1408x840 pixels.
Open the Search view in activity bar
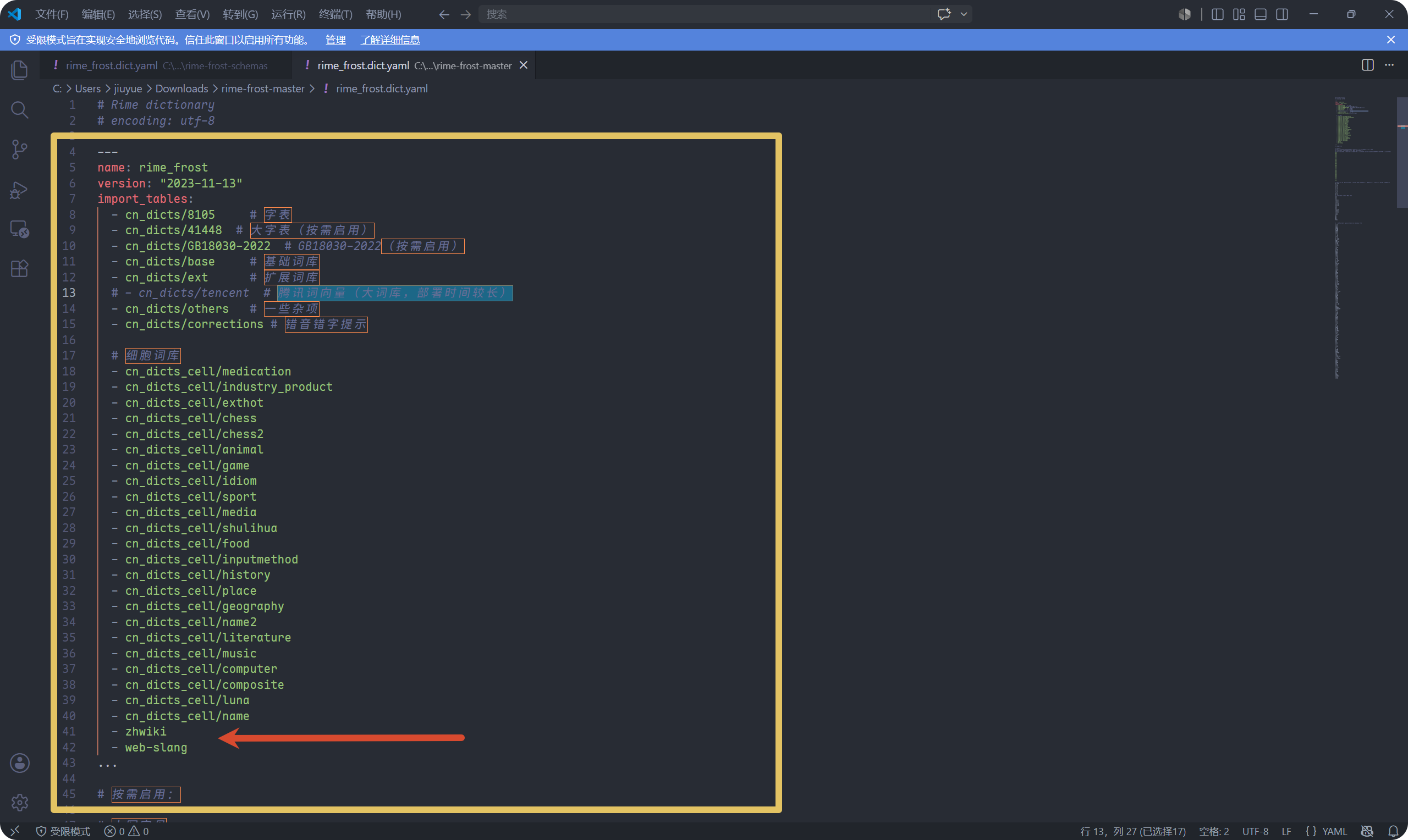(x=19, y=109)
